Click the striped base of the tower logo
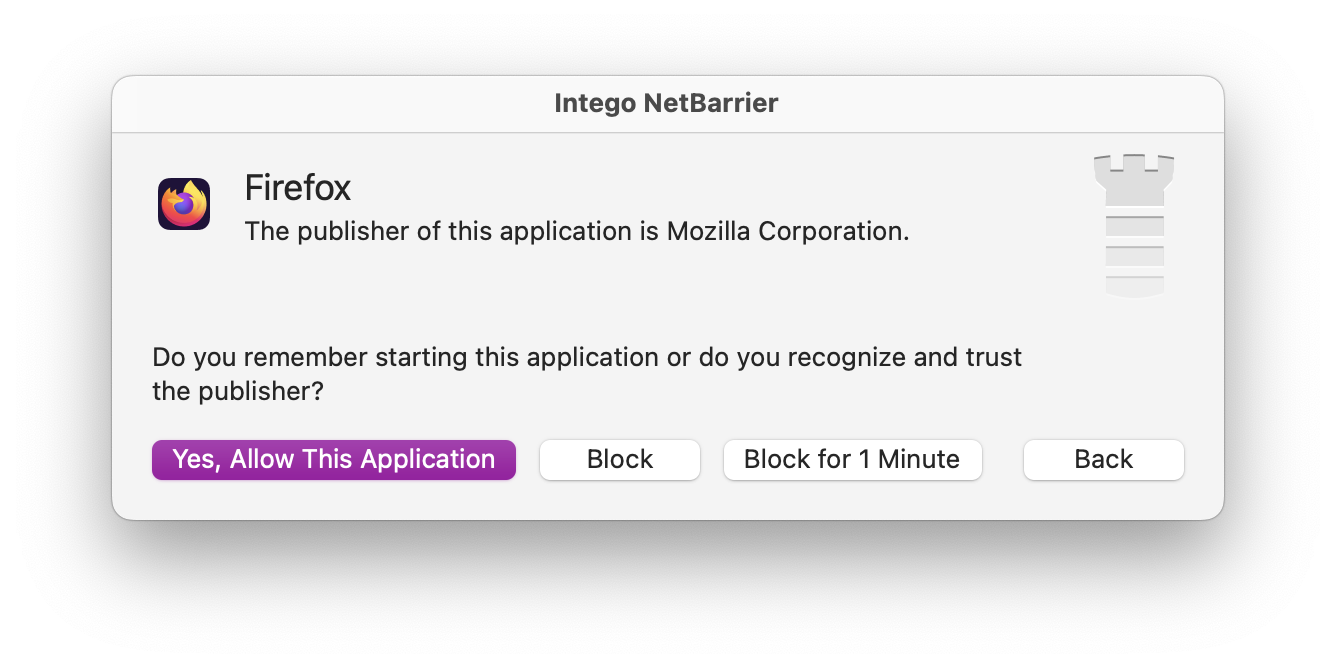 [x=1134, y=256]
